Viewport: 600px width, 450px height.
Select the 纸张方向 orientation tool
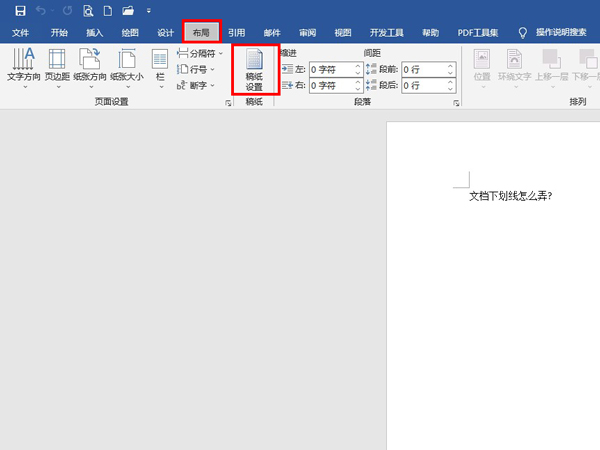89,65
